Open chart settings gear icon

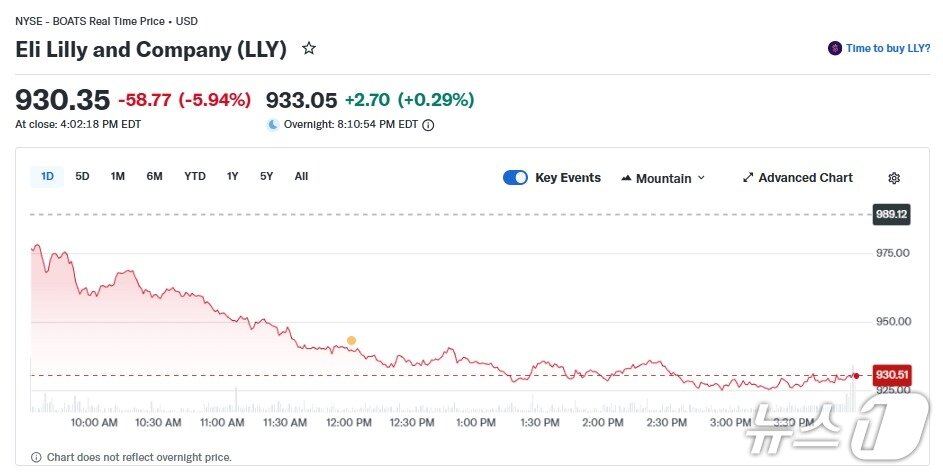coord(894,178)
